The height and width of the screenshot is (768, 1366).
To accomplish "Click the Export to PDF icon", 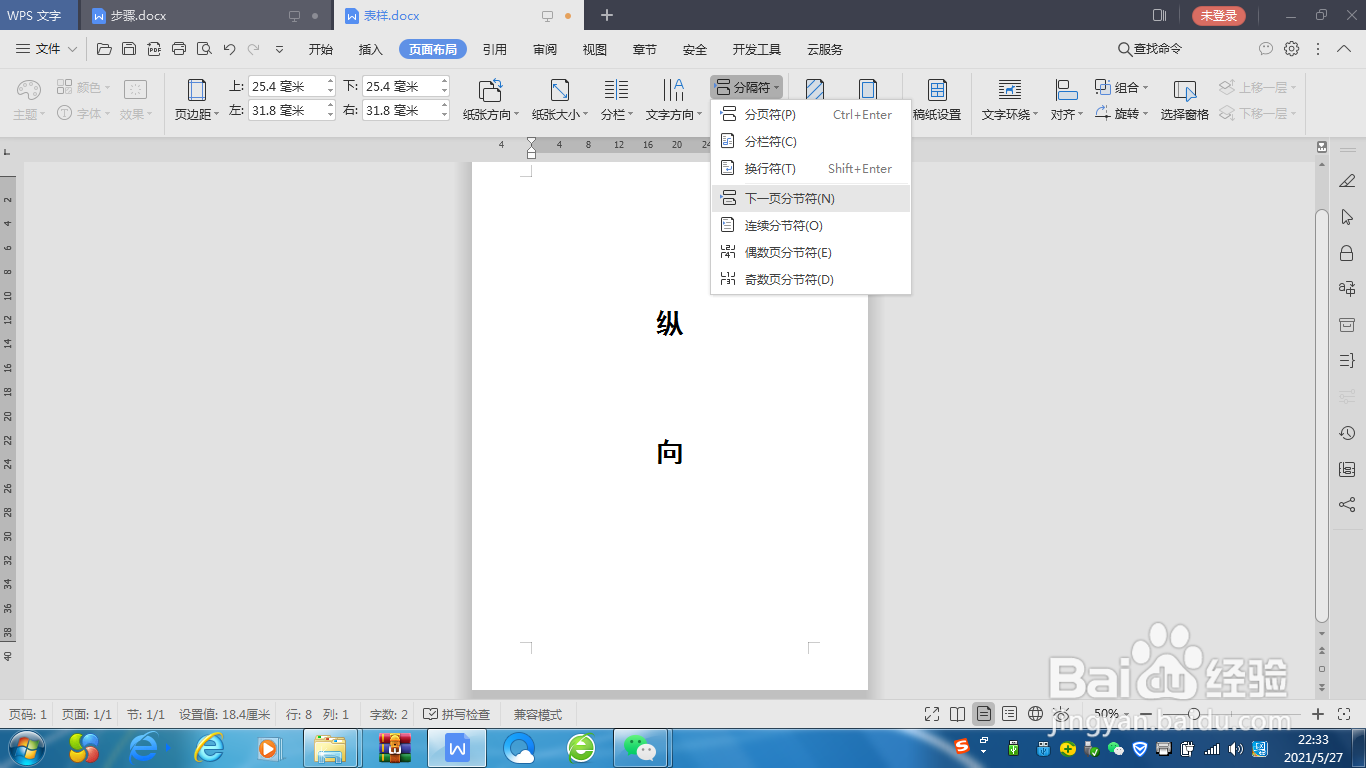I will [x=154, y=49].
